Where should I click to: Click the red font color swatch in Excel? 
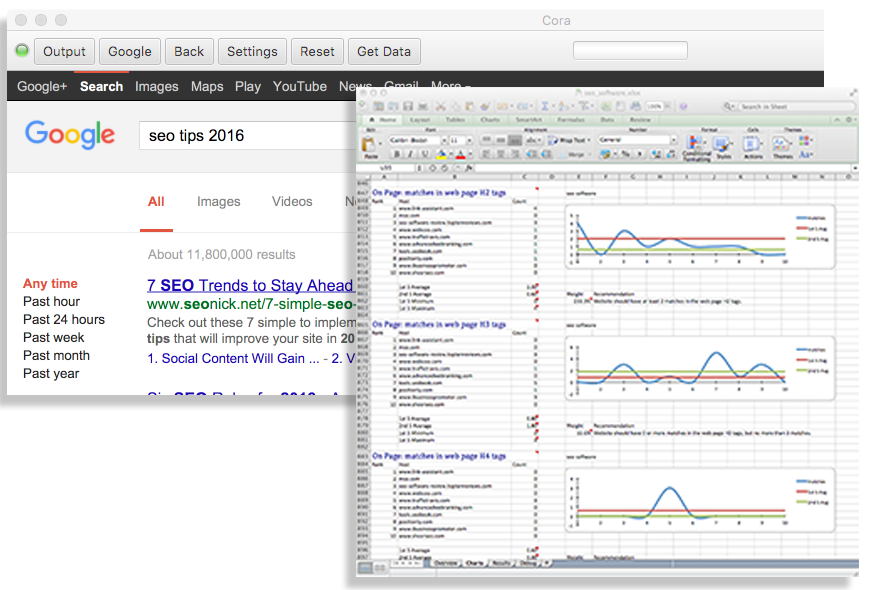click(x=461, y=154)
